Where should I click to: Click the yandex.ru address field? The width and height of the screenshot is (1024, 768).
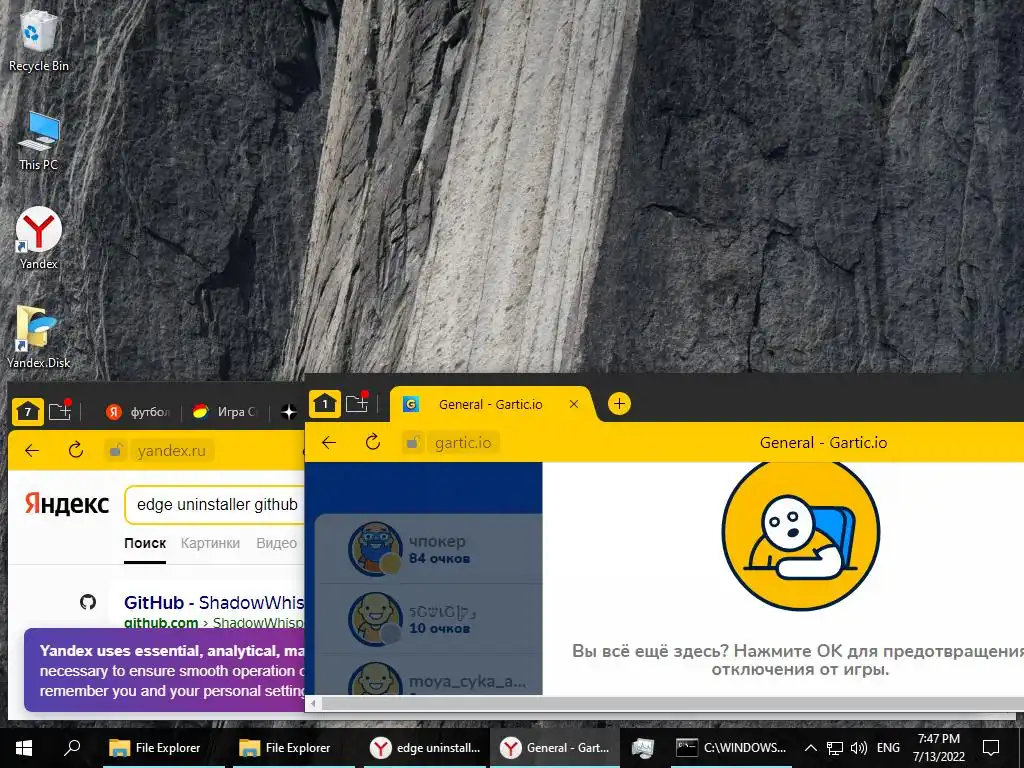point(172,450)
